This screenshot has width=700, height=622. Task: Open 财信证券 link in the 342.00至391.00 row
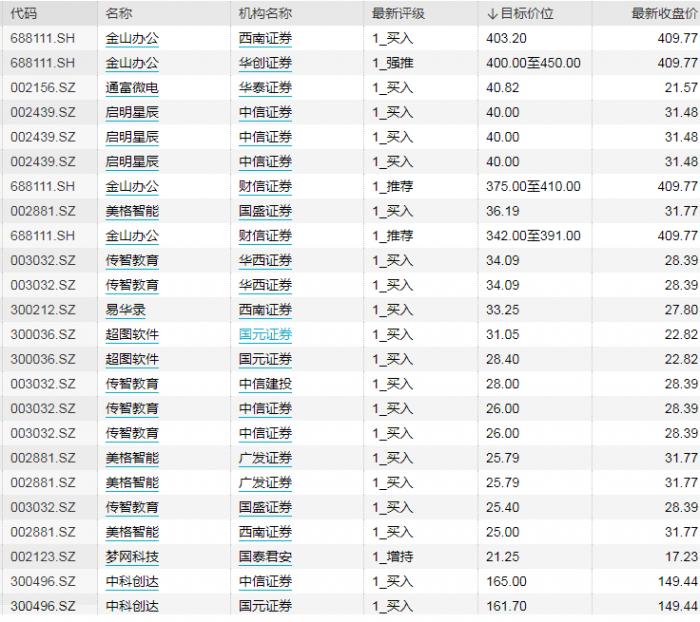pos(265,236)
